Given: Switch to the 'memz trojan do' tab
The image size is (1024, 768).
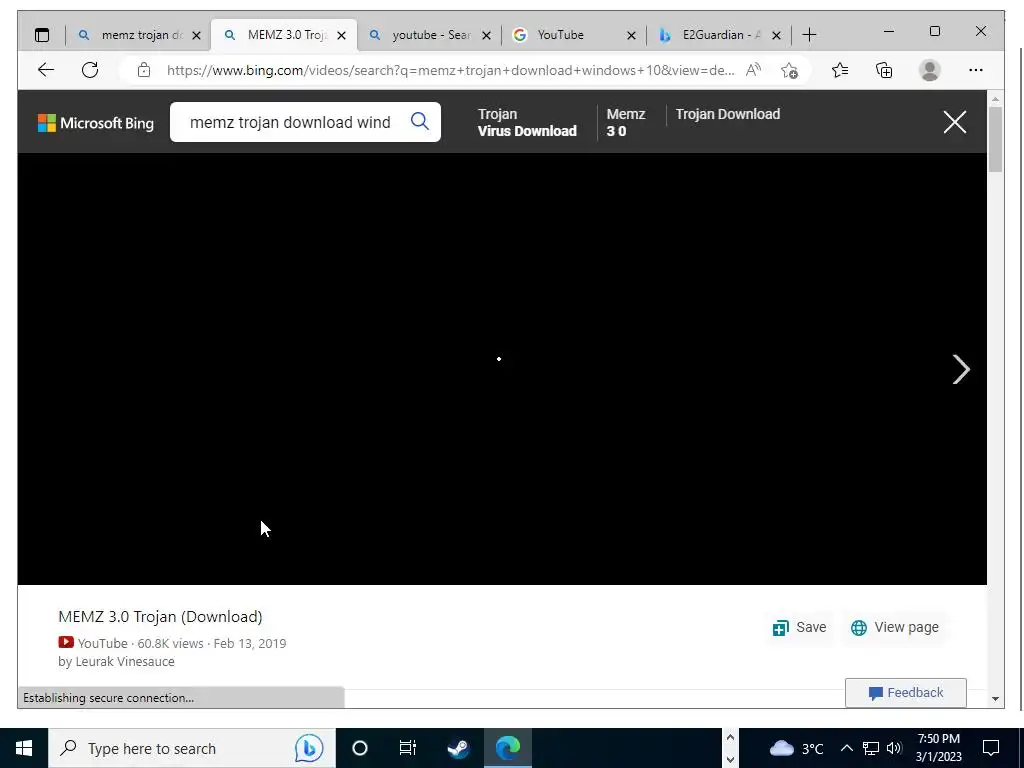Looking at the screenshot, I should tap(138, 35).
